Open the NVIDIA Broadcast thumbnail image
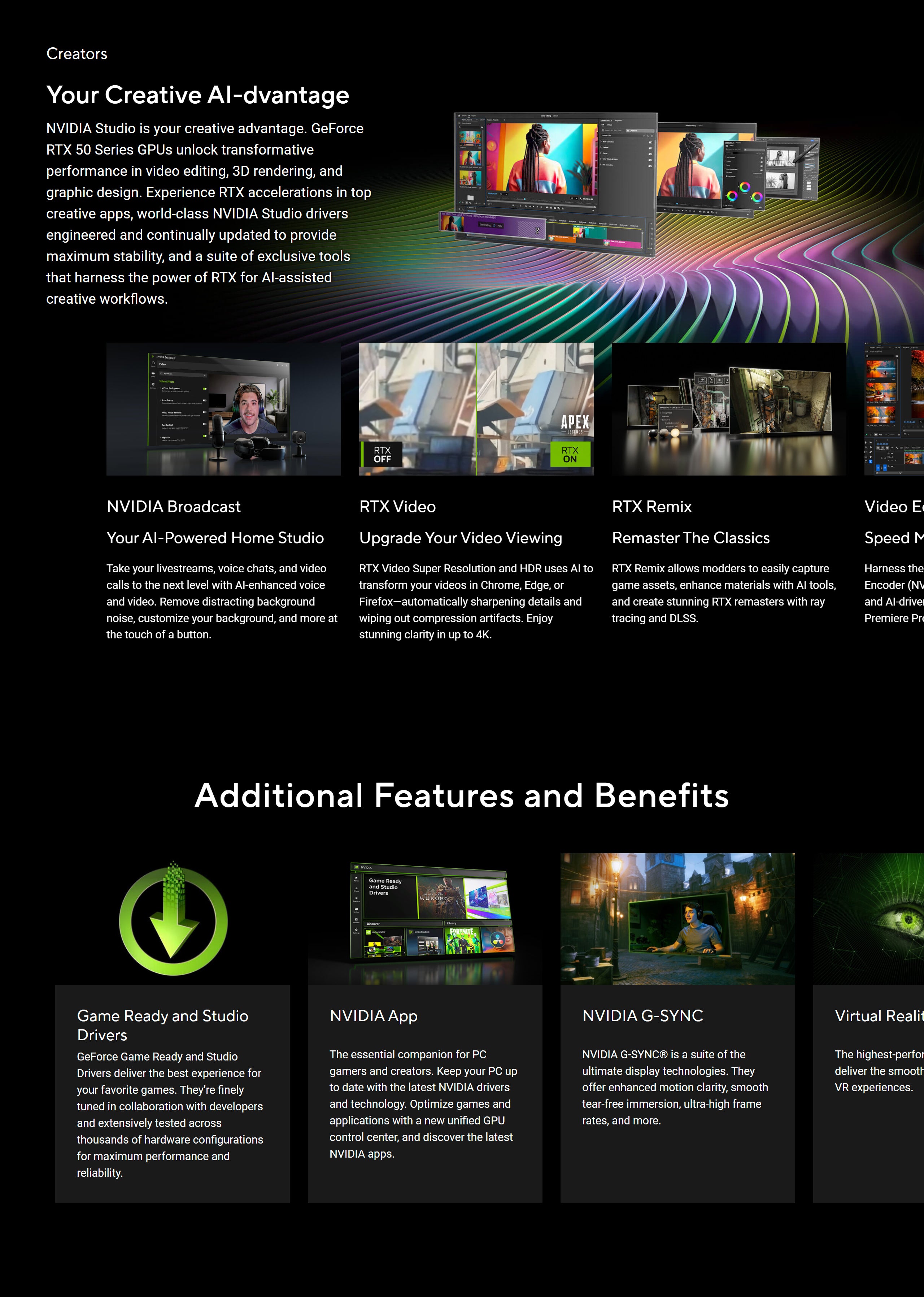The image size is (924, 1297). (x=224, y=409)
